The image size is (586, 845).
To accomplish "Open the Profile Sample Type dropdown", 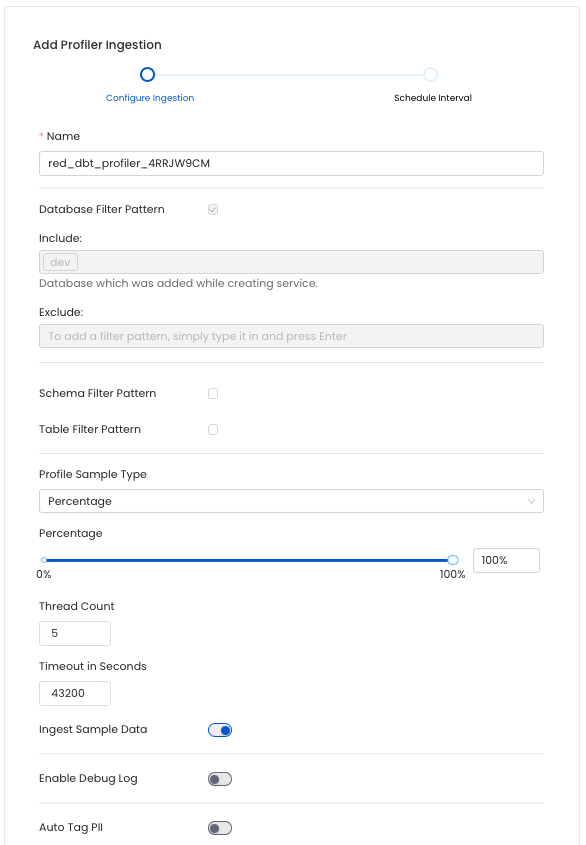I will [x=291, y=501].
